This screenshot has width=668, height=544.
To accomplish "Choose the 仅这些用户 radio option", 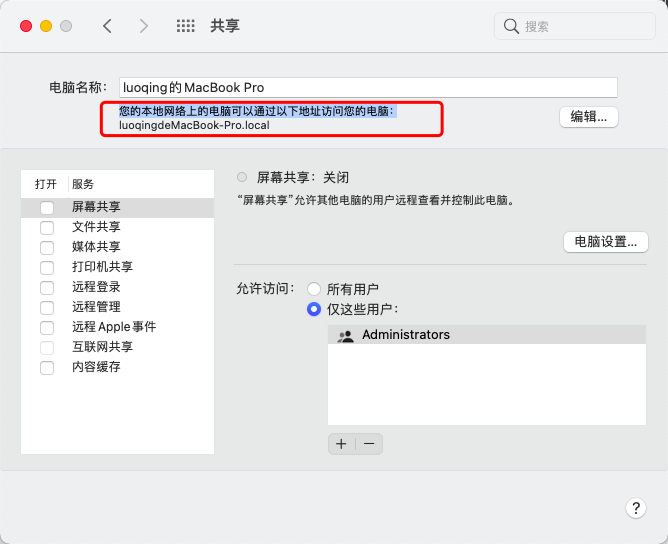I will [x=314, y=309].
